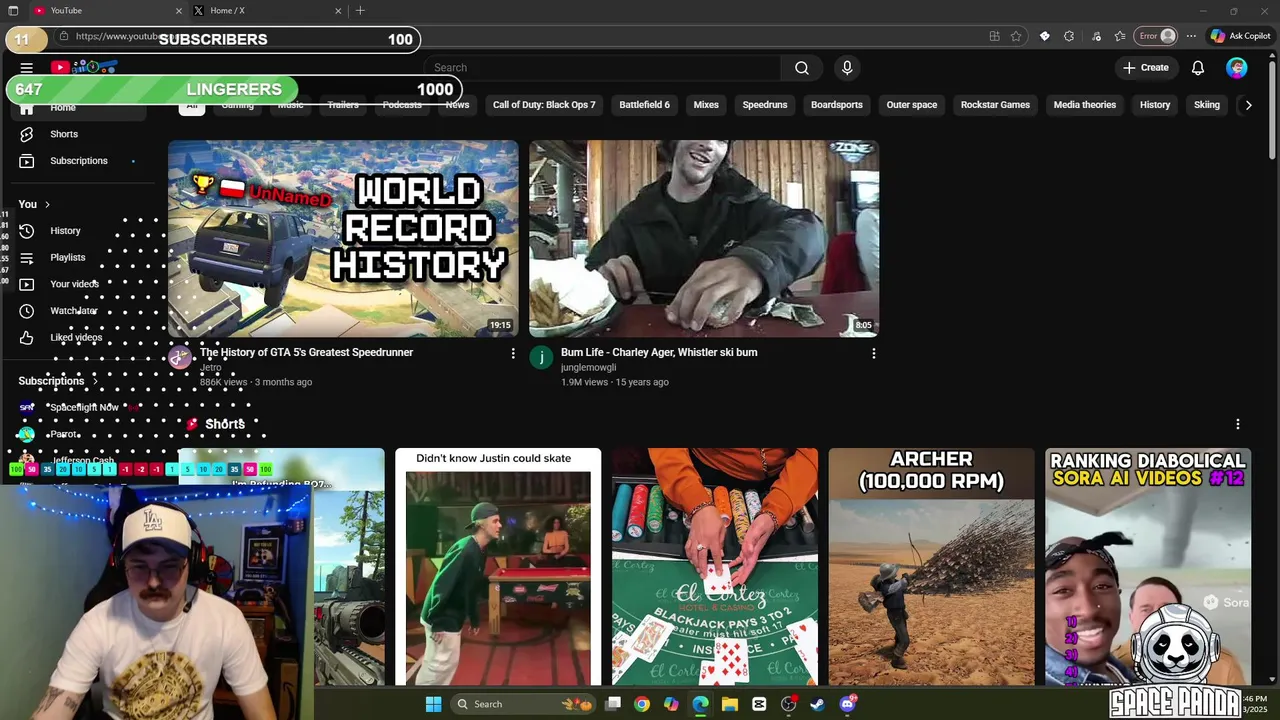
Task: Show more topic chips with next arrow
Action: pos(1248,105)
